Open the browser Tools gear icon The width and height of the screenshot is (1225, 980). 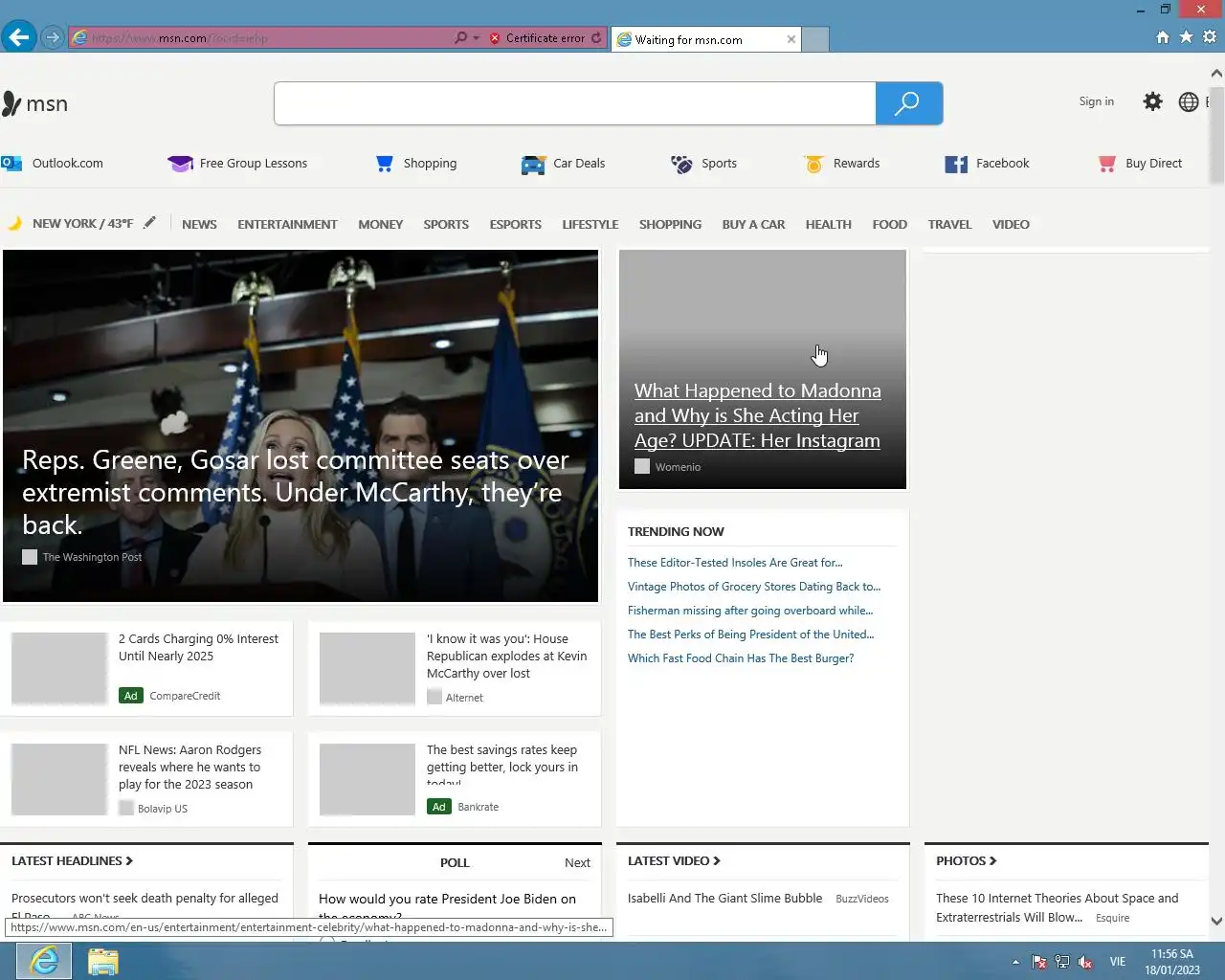click(1210, 37)
